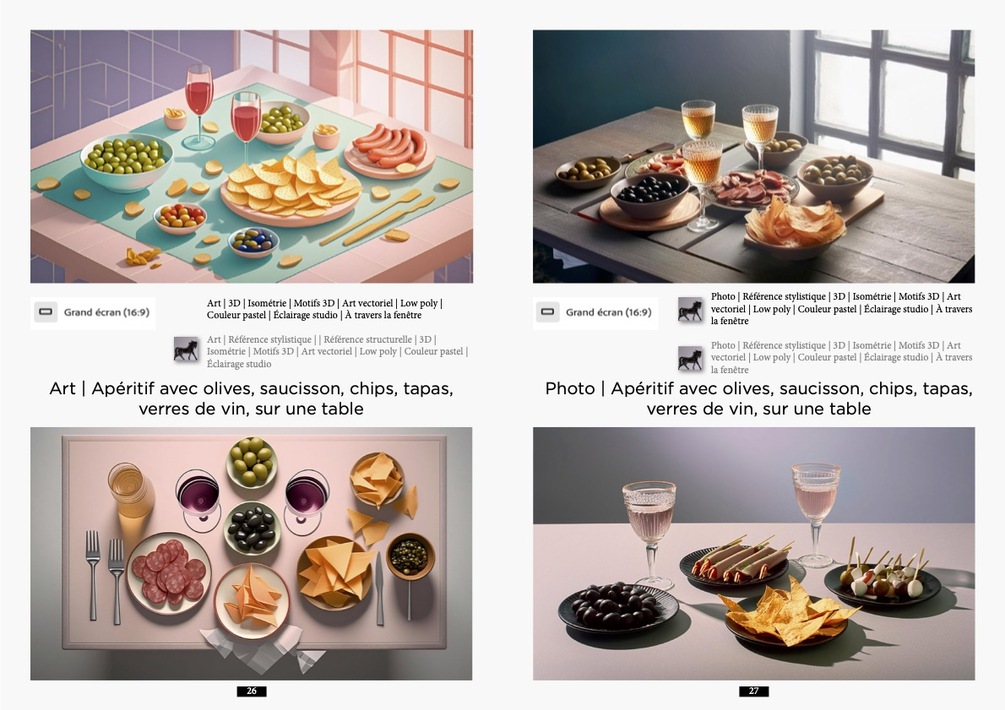Click page number 27 marker
1005x710 pixels.
754,691
